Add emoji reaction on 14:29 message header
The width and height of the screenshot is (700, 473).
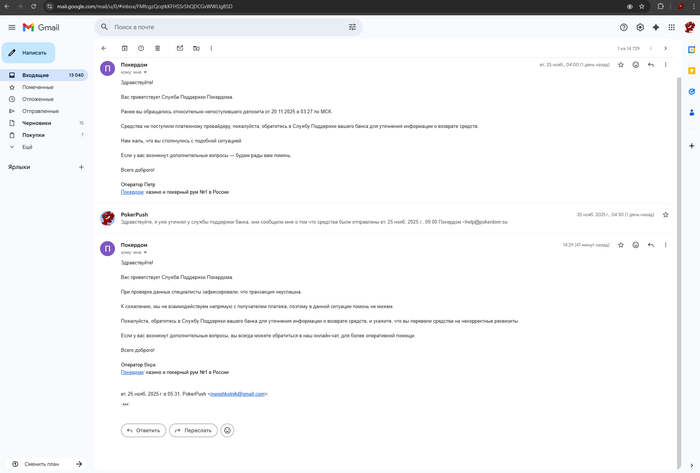point(636,245)
